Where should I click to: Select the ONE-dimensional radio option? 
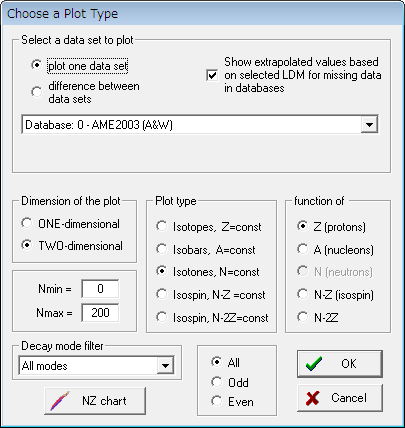tap(27, 223)
